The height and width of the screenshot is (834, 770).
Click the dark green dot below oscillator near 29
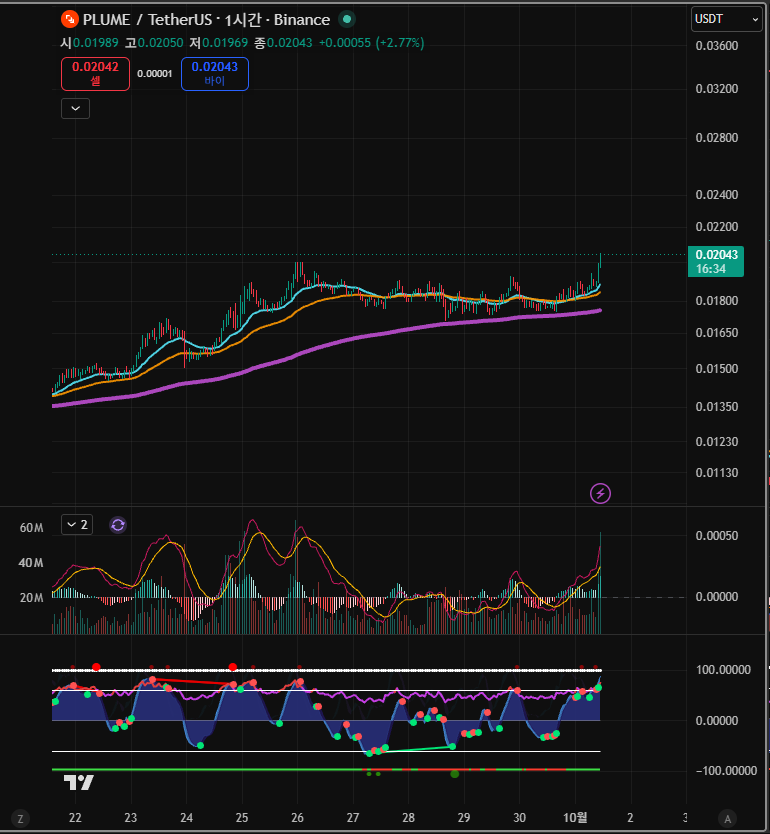tap(455, 774)
